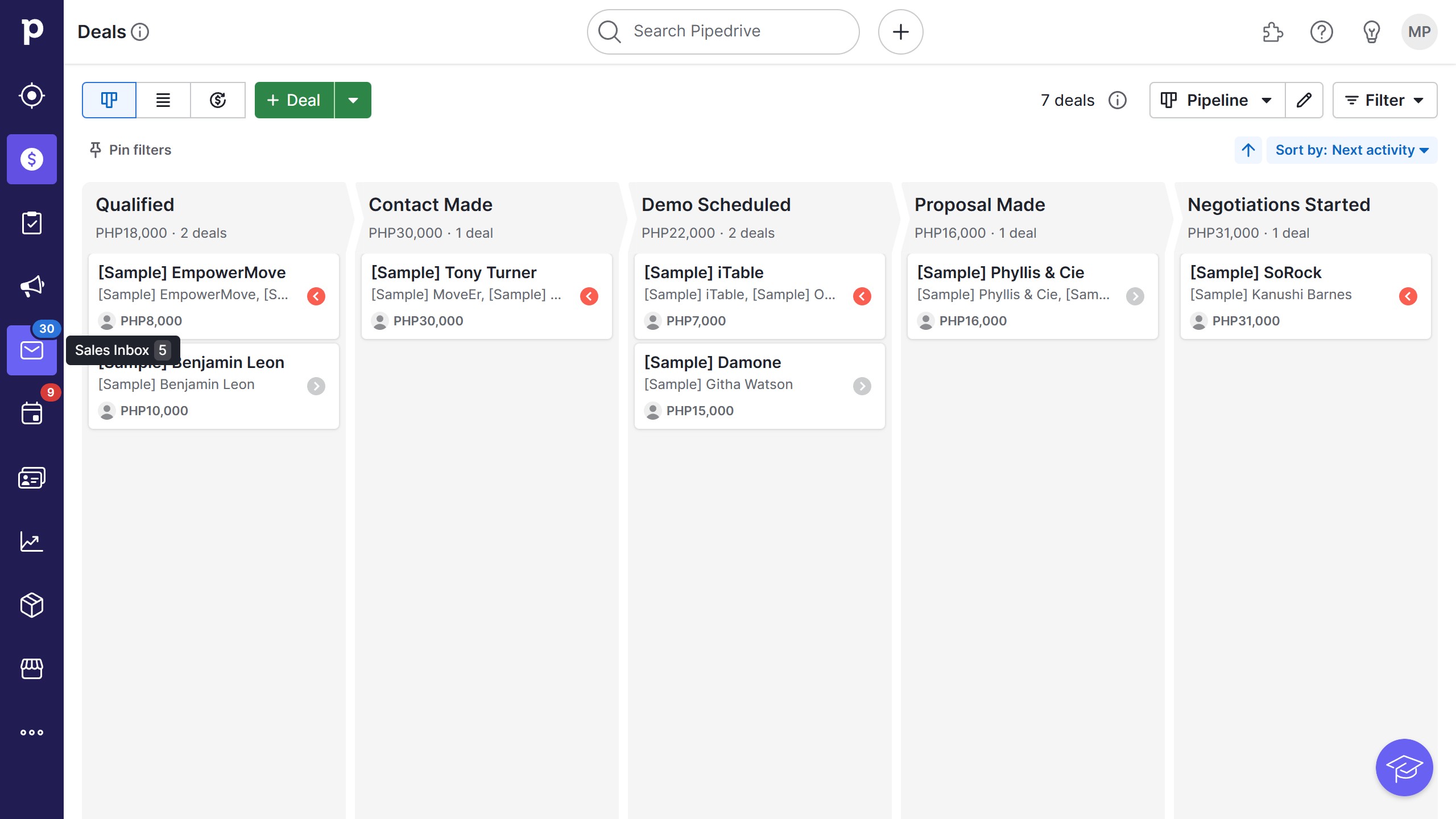
Task: Open the Filter dropdown
Action: 1384,100
